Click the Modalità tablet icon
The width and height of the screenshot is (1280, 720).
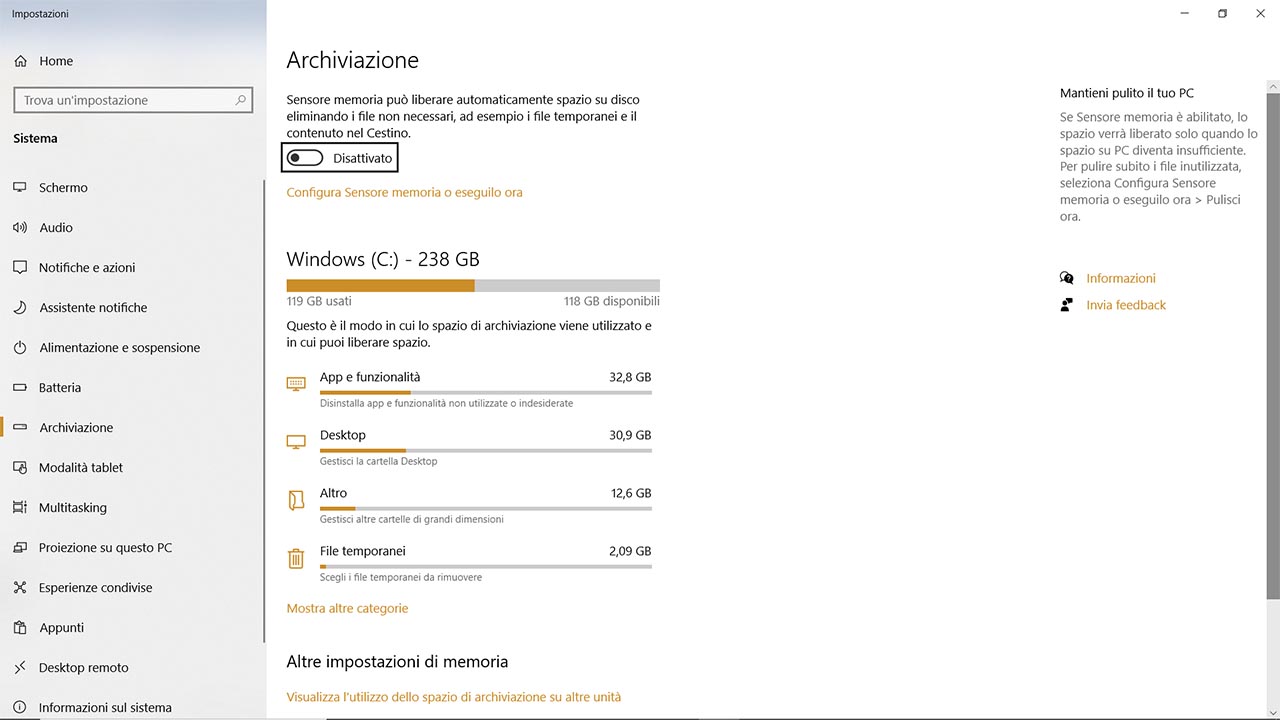click(x=20, y=467)
